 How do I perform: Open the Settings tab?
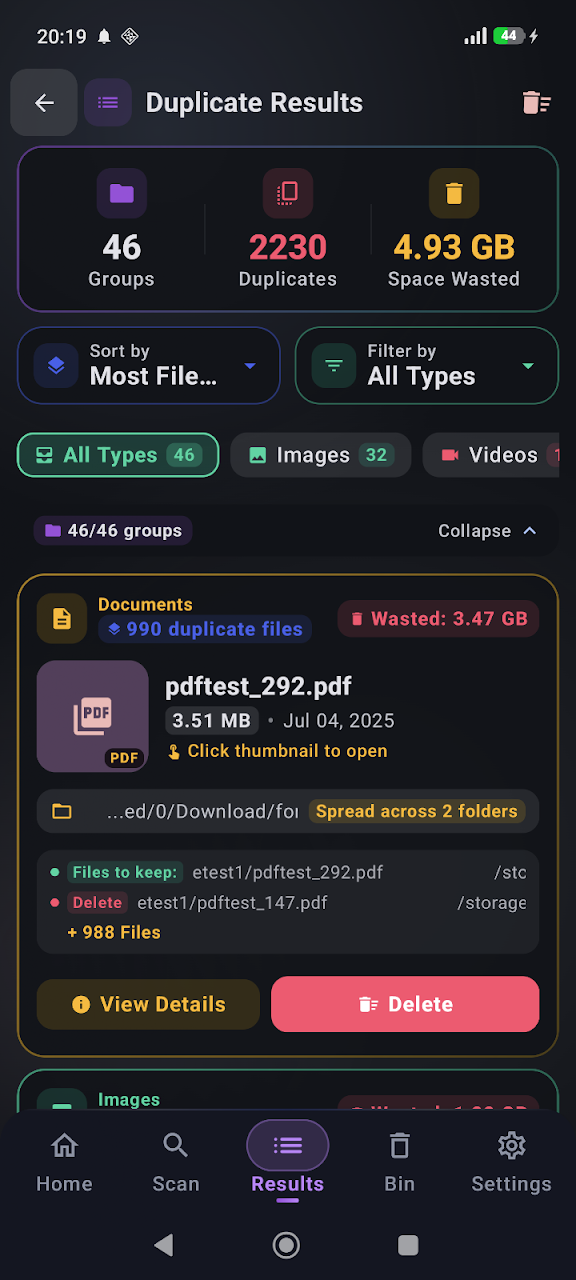coord(512,1163)
